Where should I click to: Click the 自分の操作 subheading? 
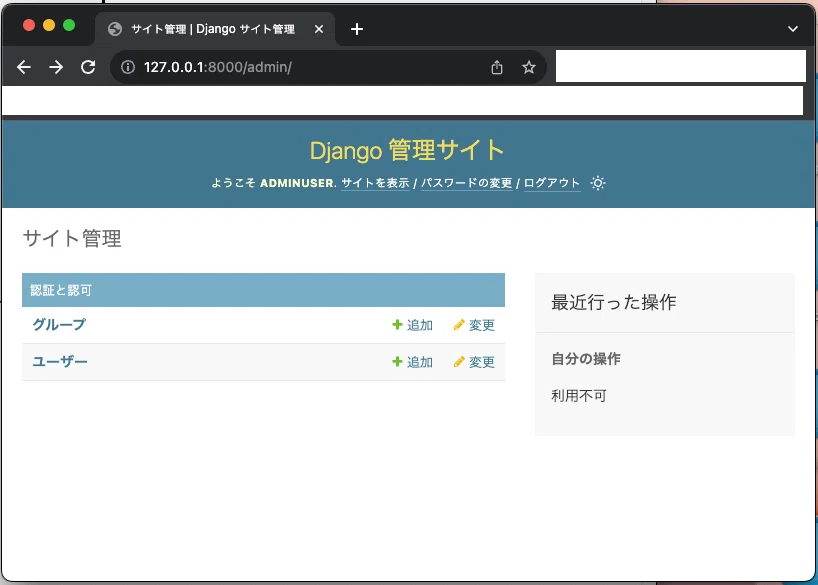586,359
